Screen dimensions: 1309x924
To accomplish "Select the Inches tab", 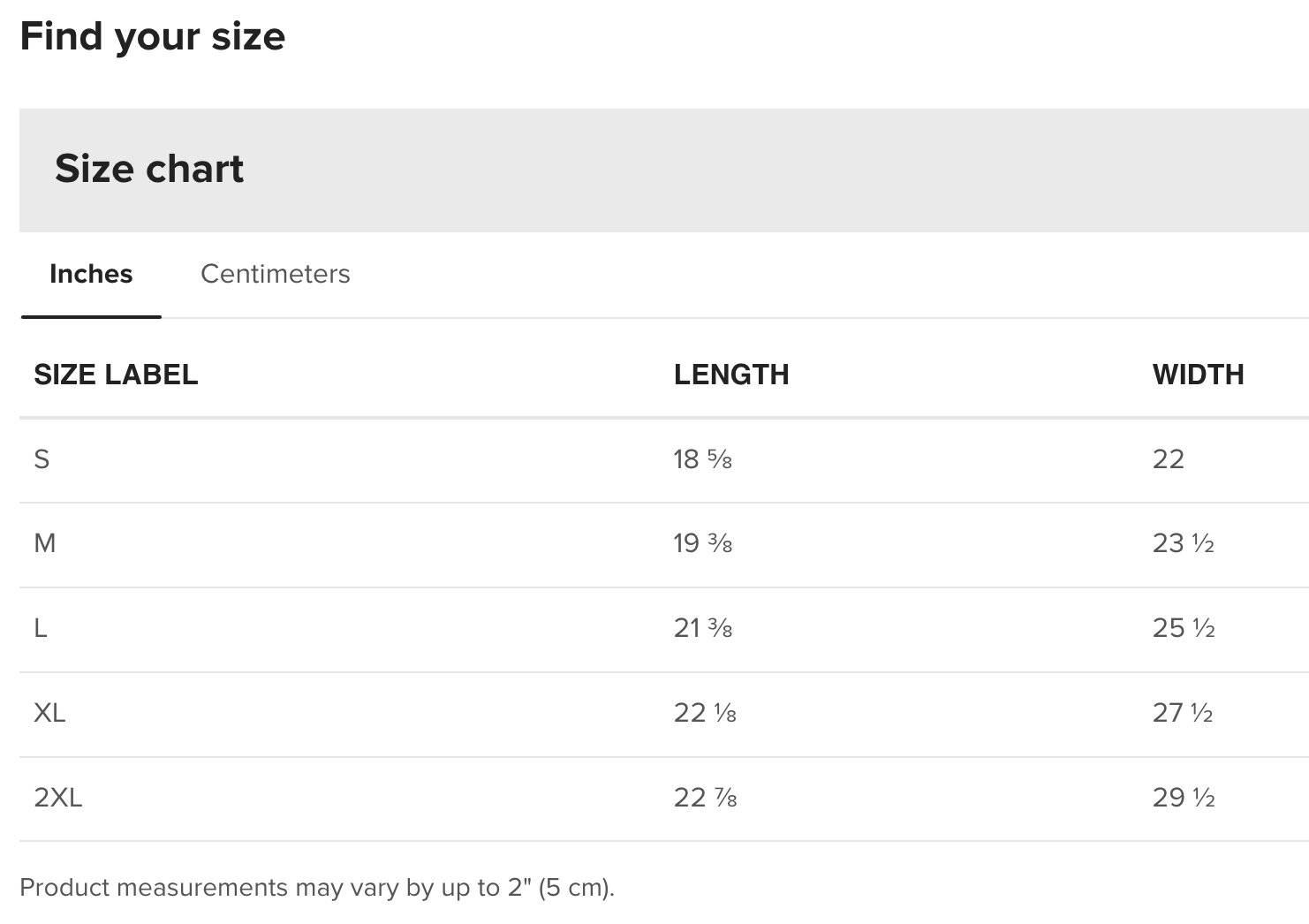I will pyautogui.click(x=91, y=274).
